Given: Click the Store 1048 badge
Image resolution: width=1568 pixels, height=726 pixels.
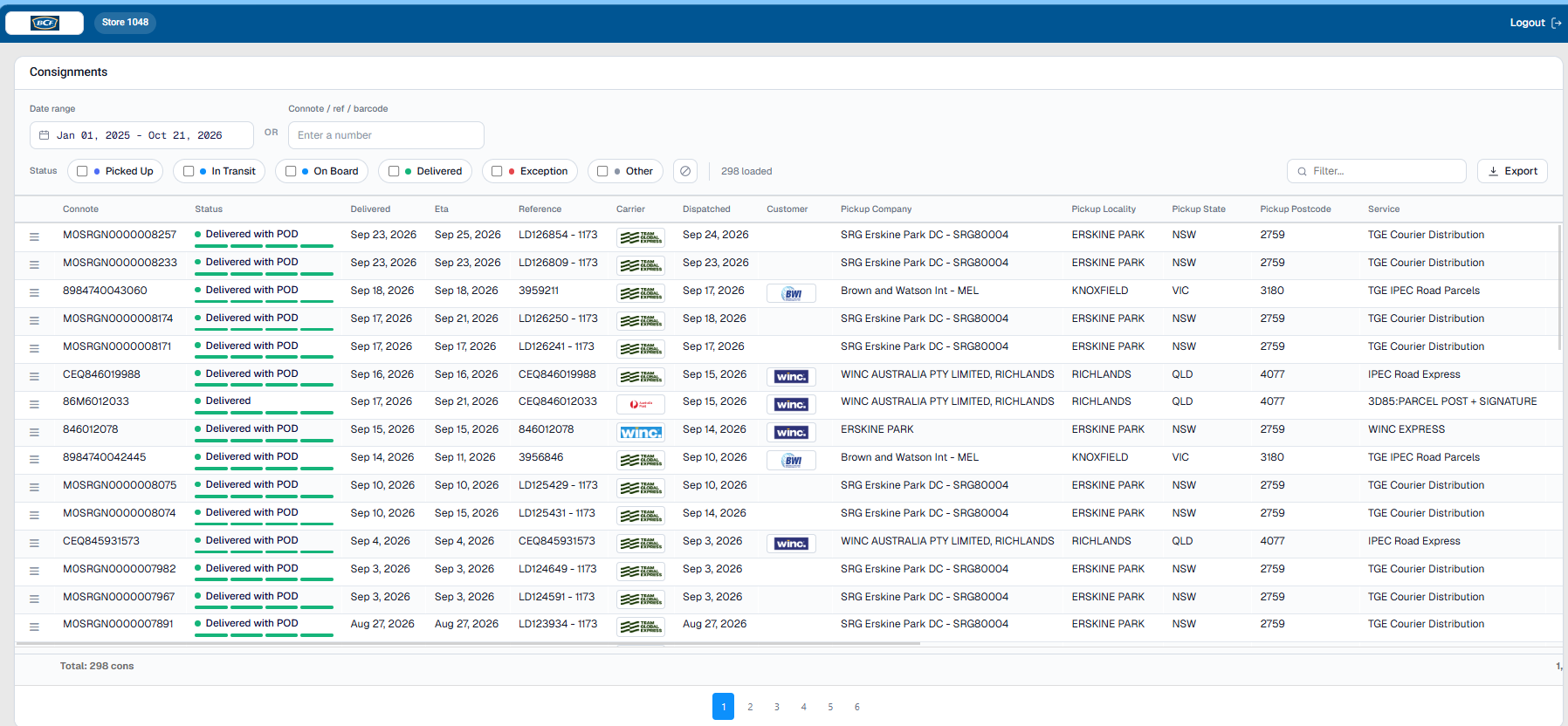Looking at the screenshot, I should [125, 23].
